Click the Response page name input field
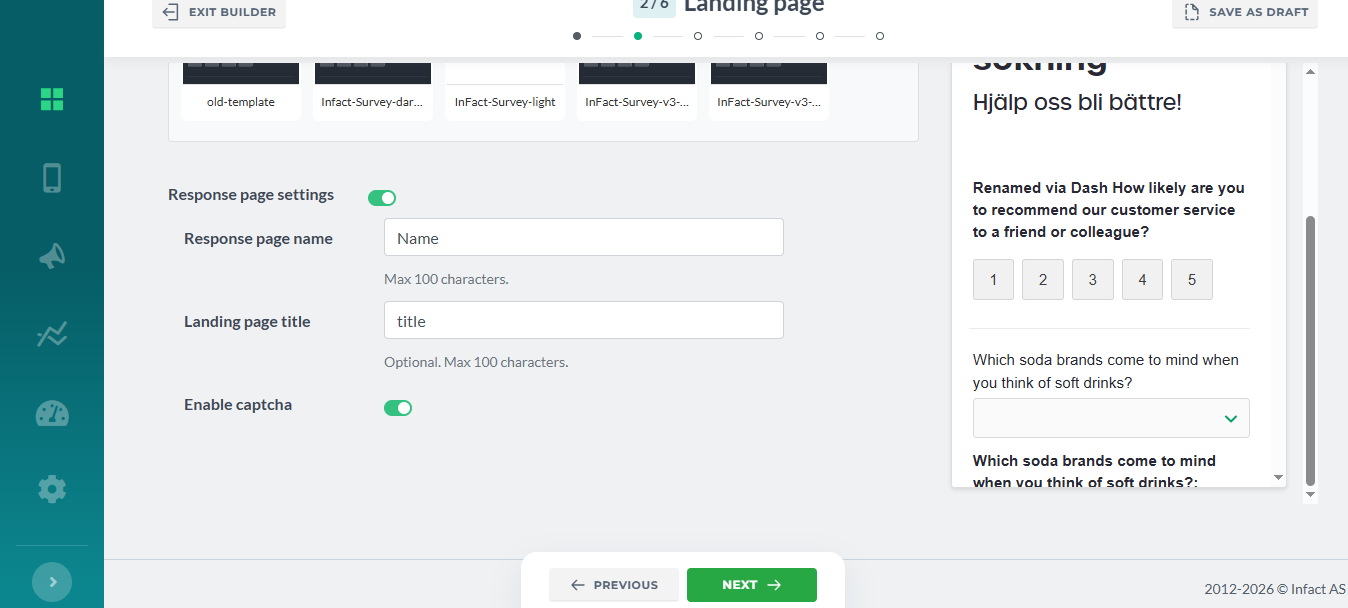 coord(584,238)
